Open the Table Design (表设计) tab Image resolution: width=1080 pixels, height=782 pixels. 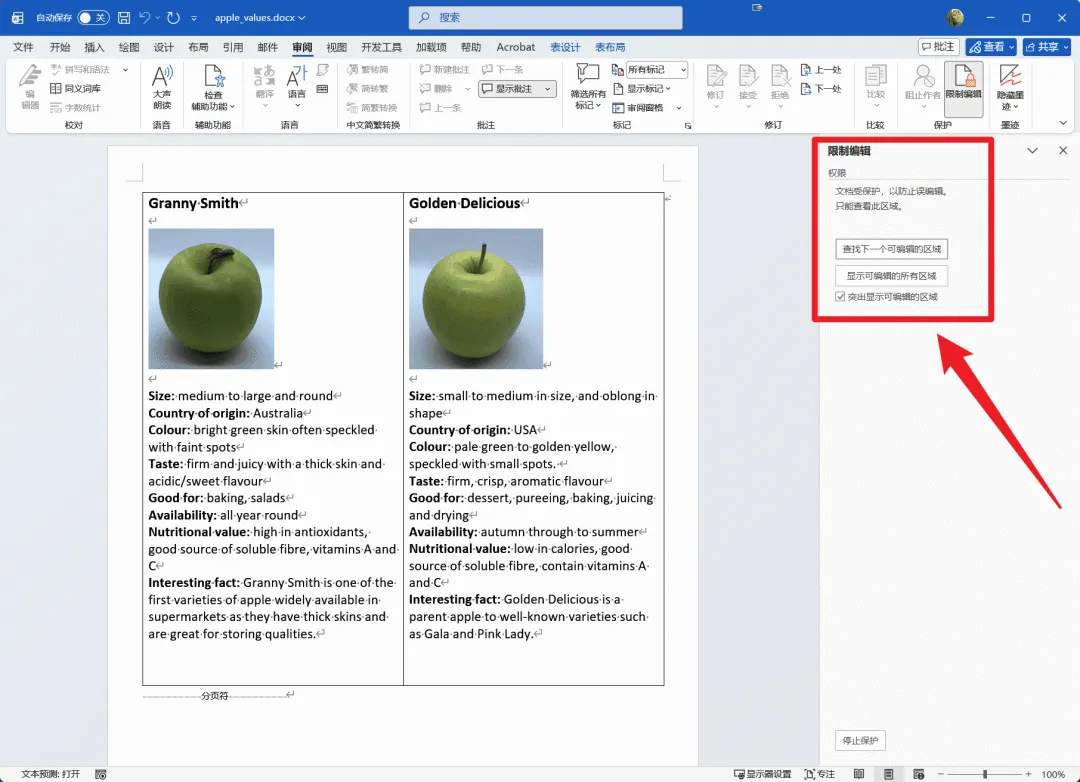coord(565,47)
